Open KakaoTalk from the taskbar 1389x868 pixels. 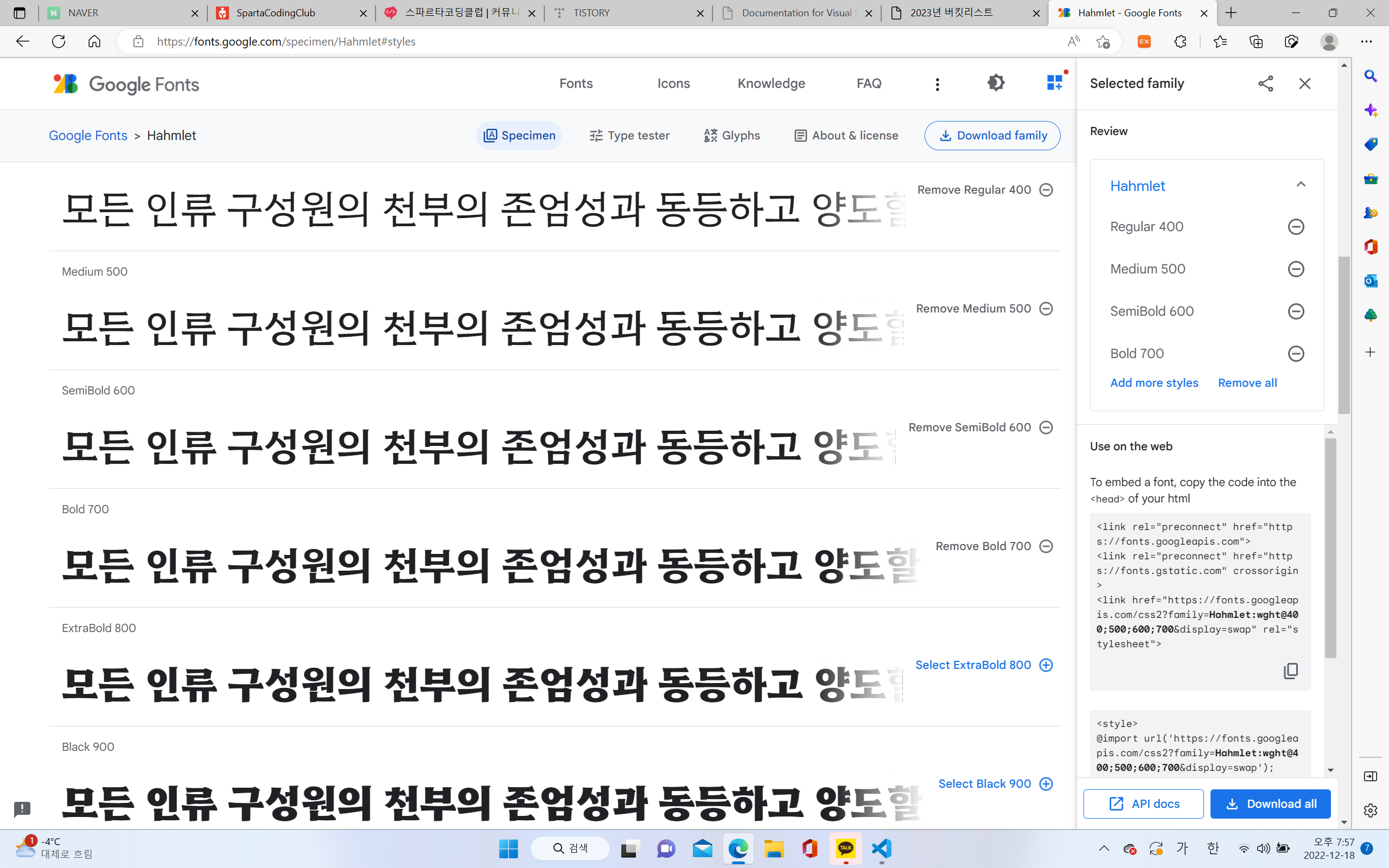coord(845,848)
